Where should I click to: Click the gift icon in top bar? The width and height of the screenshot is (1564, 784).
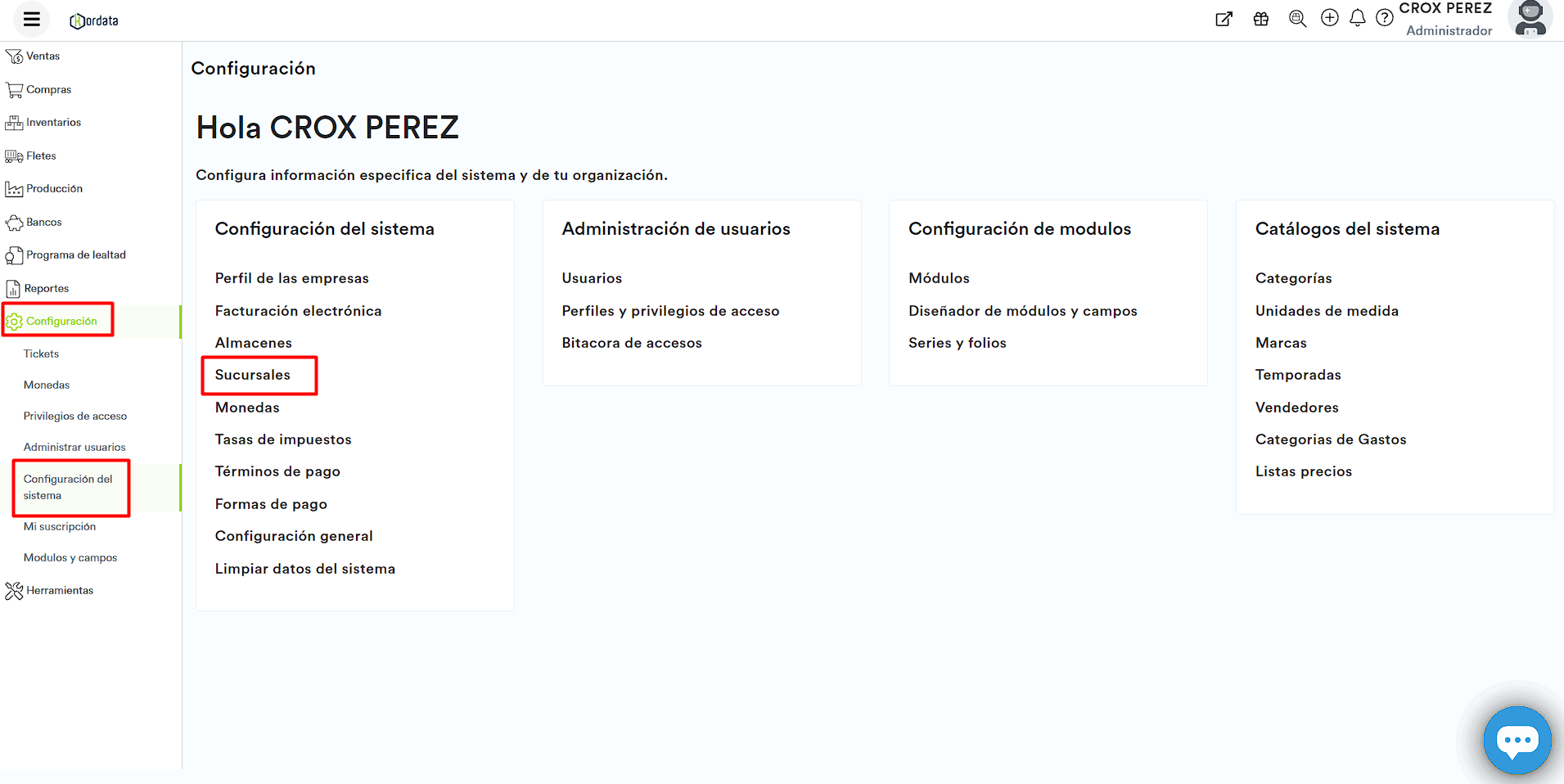[1260, 19]
